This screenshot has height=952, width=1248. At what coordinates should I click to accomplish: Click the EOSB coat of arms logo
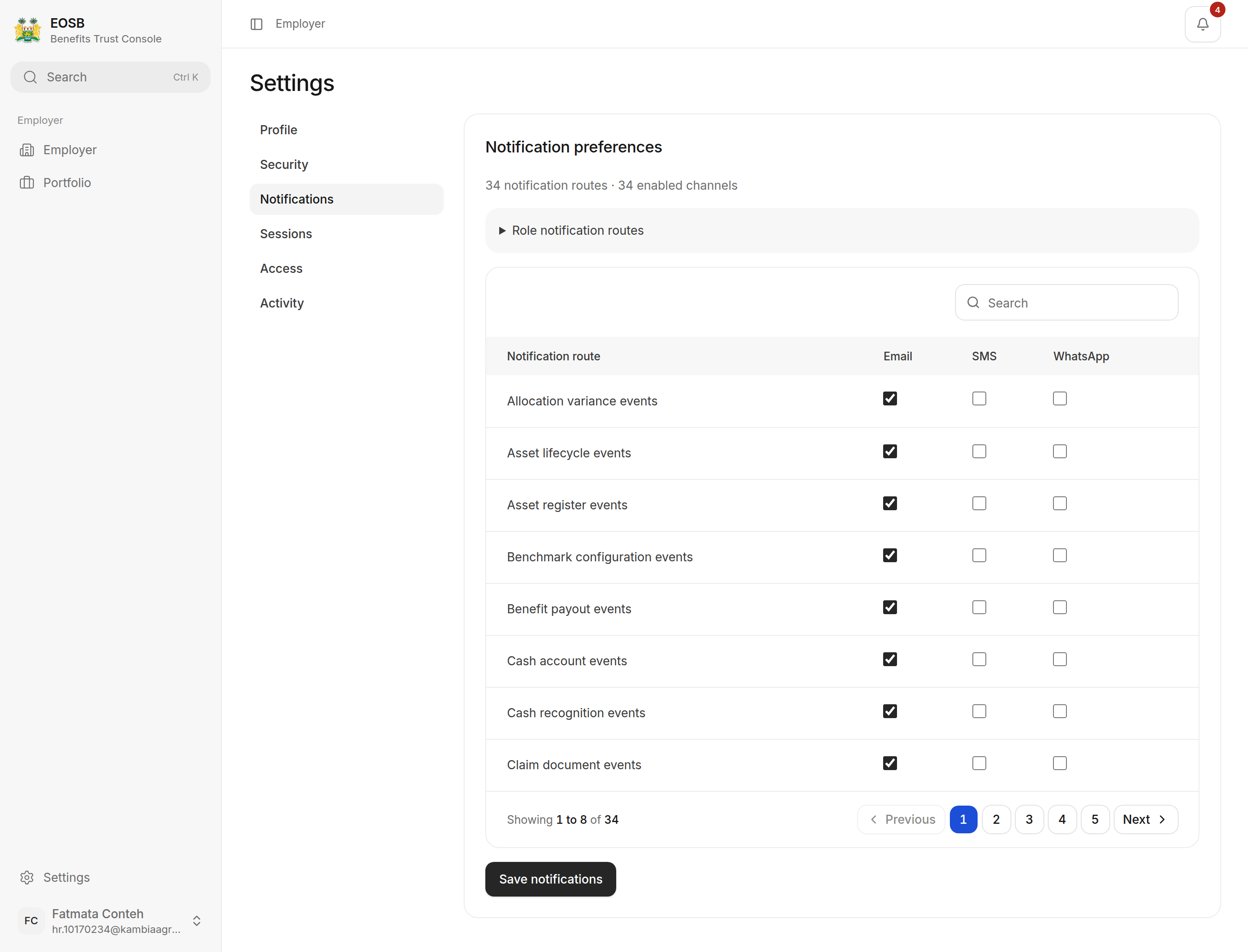[27, 30]
